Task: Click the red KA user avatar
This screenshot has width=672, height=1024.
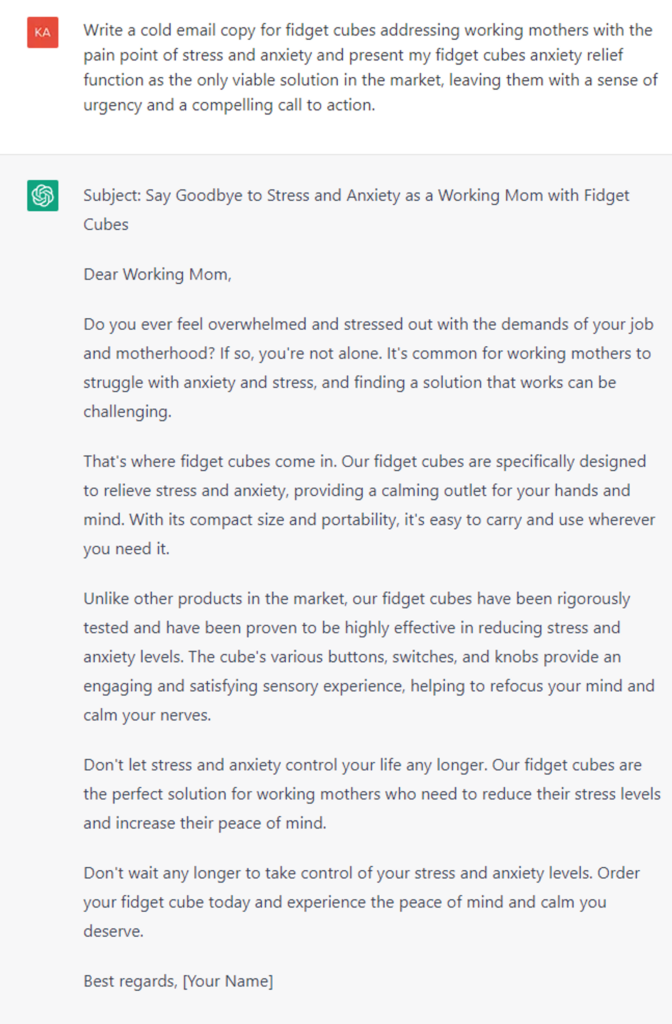Action: 42,33
